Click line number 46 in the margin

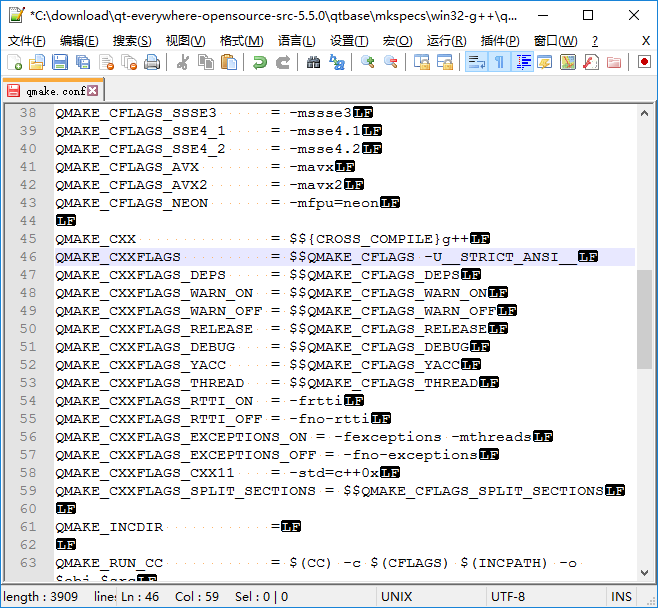[x=28, y=256]
